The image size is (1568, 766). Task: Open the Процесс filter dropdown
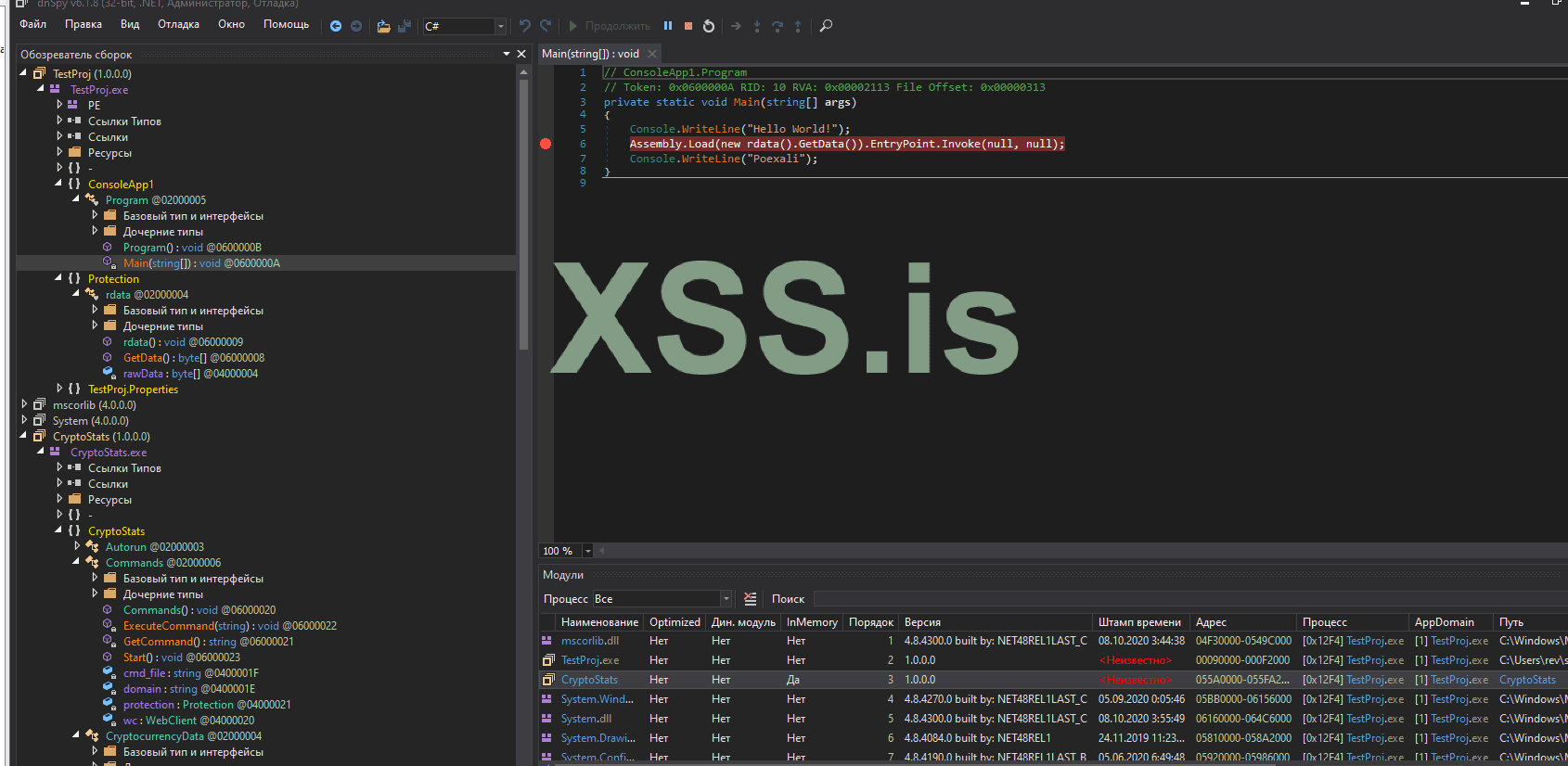click(x=726, y=599)
